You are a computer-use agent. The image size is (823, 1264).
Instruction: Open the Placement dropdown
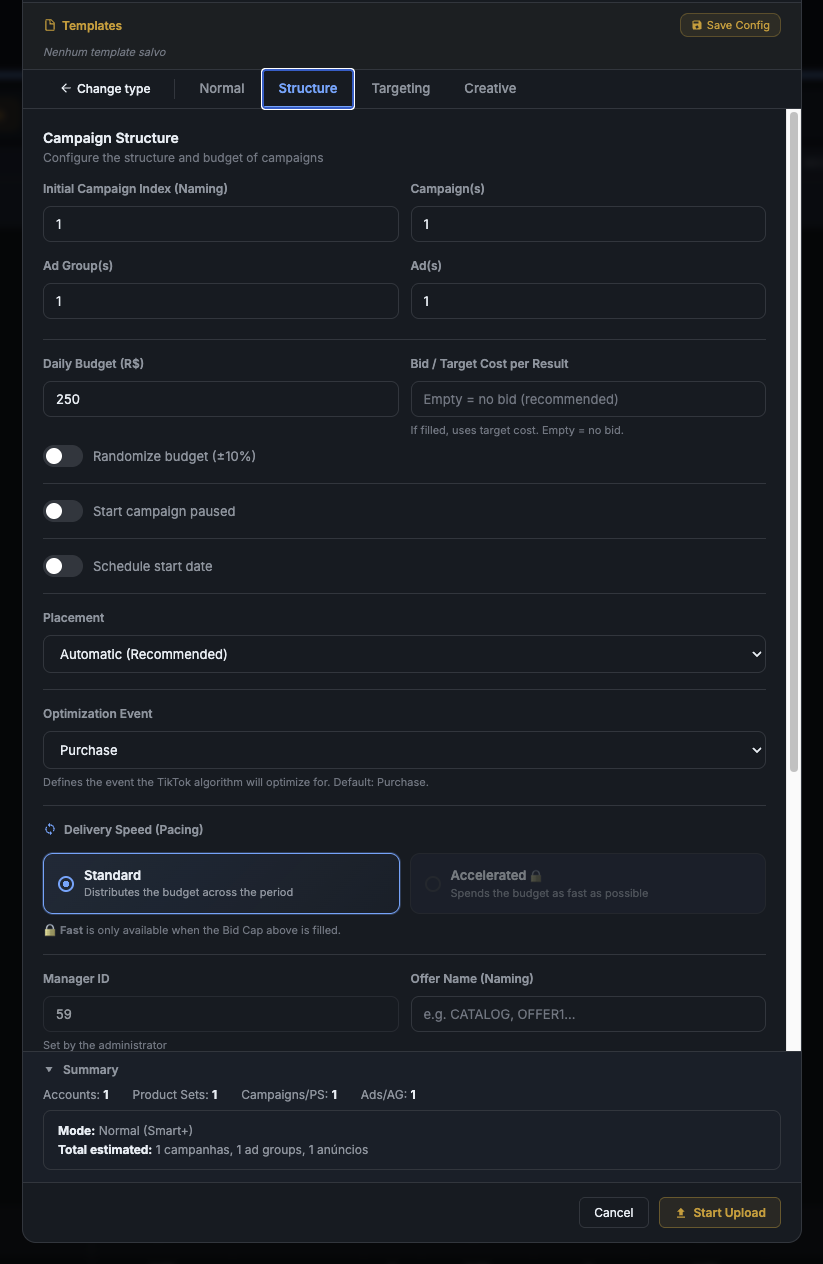click(x=404, y=654)
